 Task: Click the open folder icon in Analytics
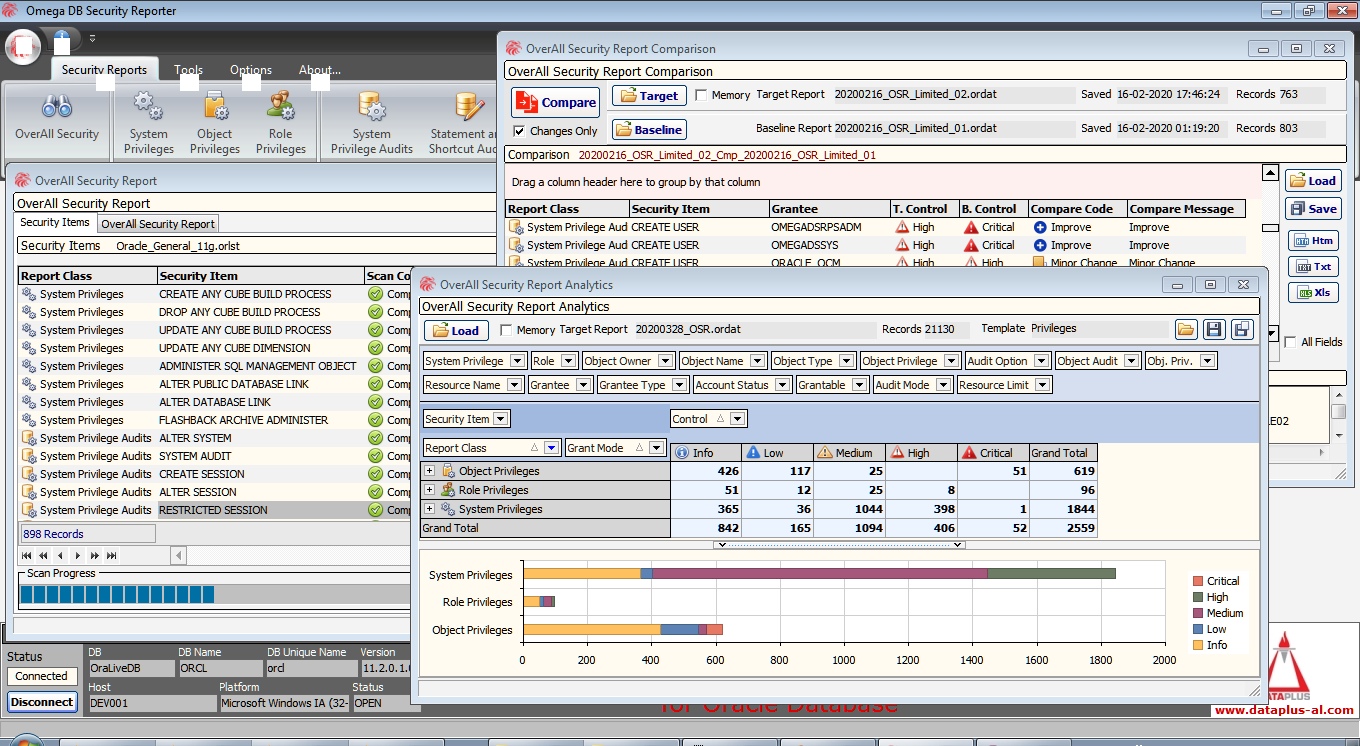pyautogui.click(x=1186, y=329)
